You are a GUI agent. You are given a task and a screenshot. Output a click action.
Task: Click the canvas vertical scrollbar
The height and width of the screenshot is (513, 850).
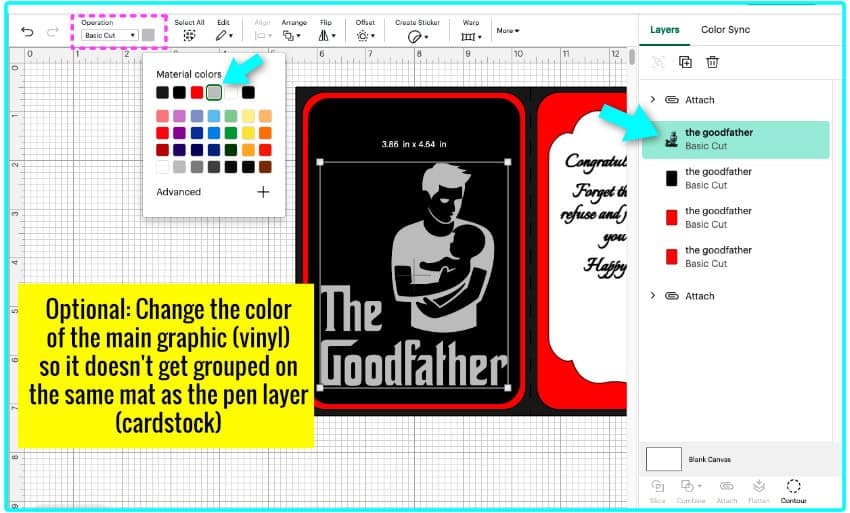632,57
